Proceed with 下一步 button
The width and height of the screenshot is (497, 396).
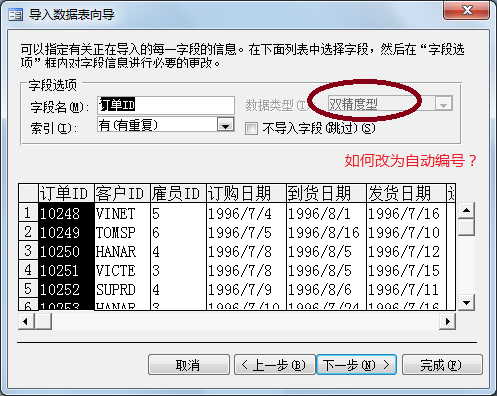click(356, 365)
